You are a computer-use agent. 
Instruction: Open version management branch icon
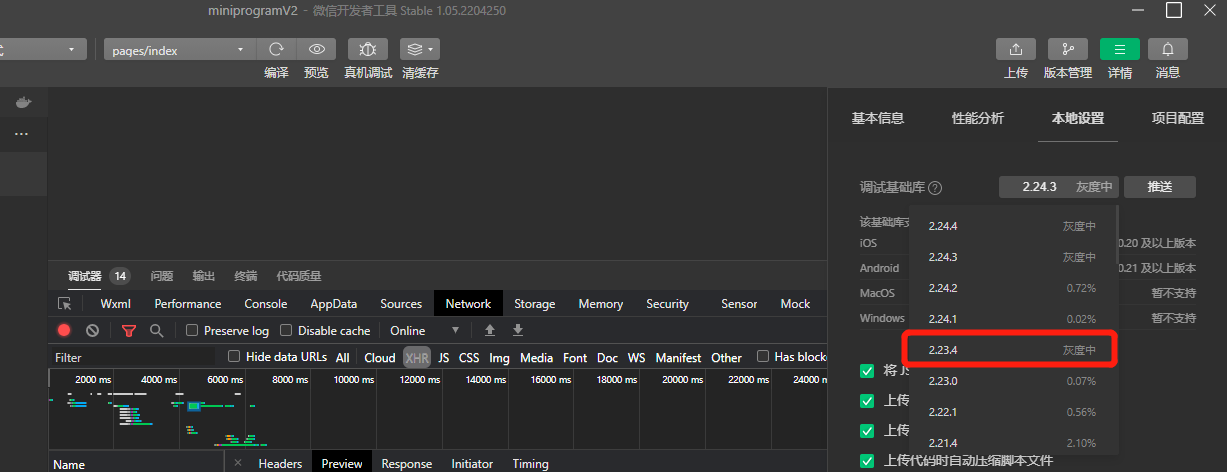(1068, 49)
